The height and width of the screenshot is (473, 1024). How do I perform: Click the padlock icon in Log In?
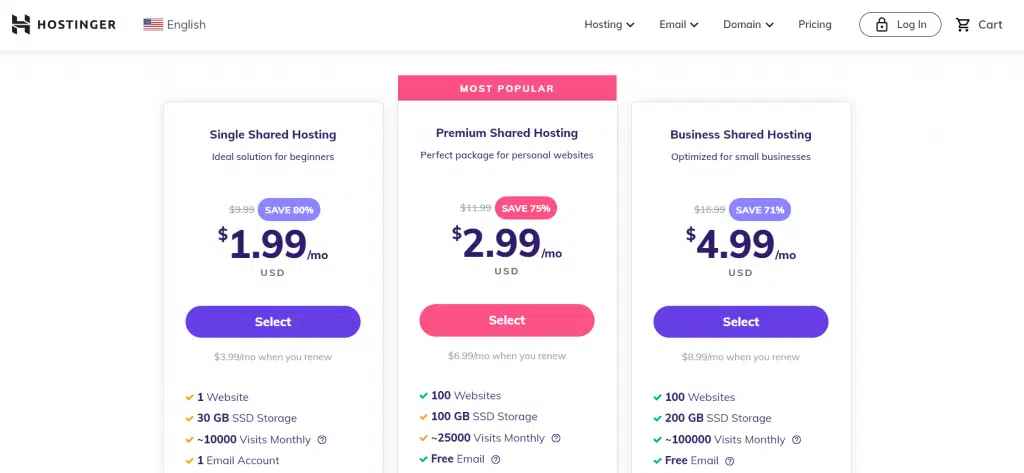coord(882,25)
